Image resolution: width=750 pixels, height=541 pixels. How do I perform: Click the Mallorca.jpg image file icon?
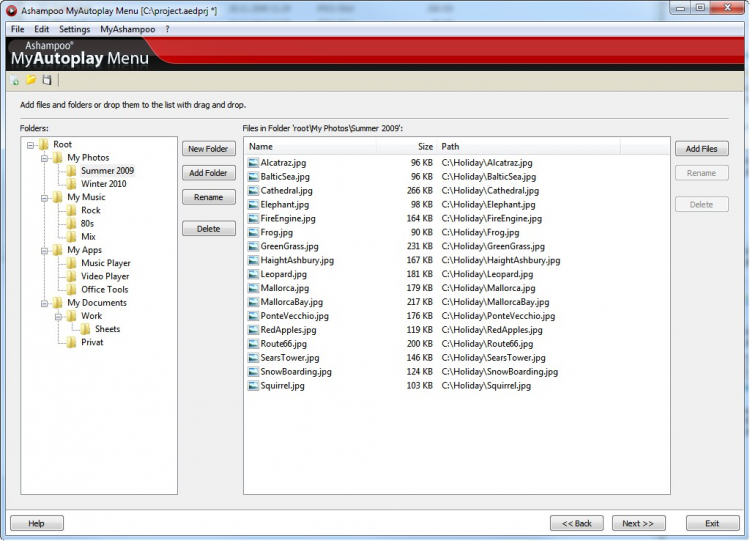[253, 288]
